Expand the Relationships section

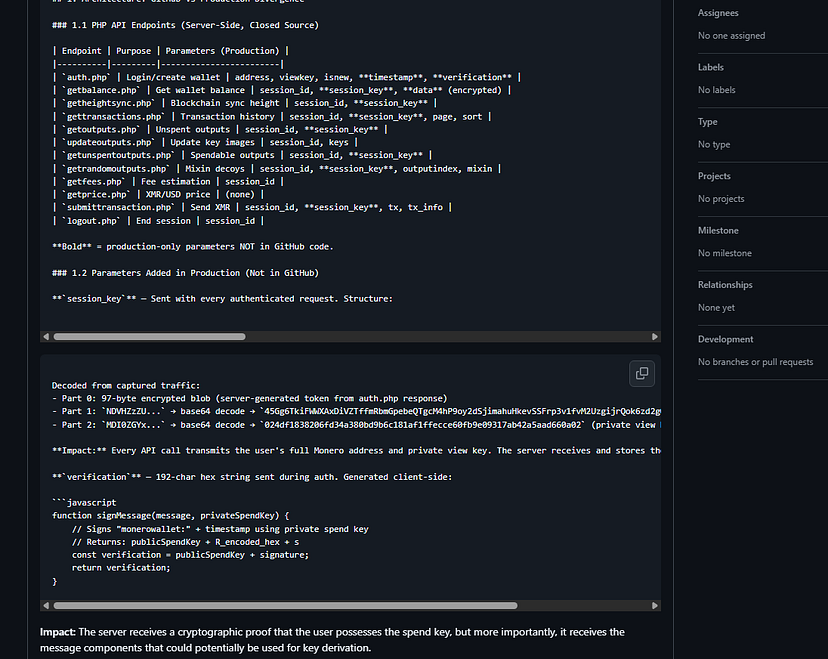tap(726, 284)
